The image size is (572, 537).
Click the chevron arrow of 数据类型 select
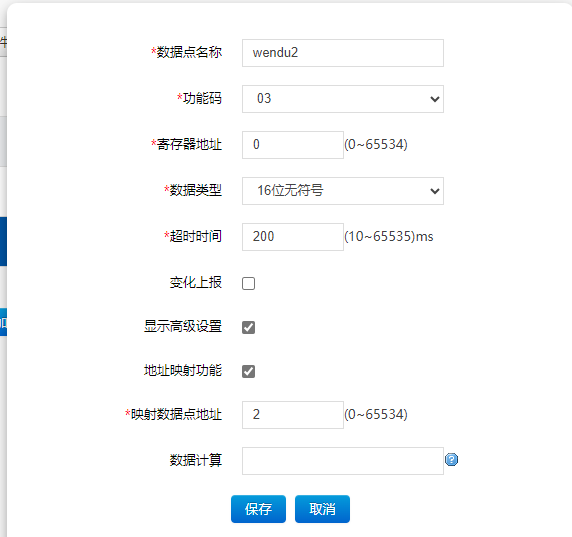coord(434,191)
